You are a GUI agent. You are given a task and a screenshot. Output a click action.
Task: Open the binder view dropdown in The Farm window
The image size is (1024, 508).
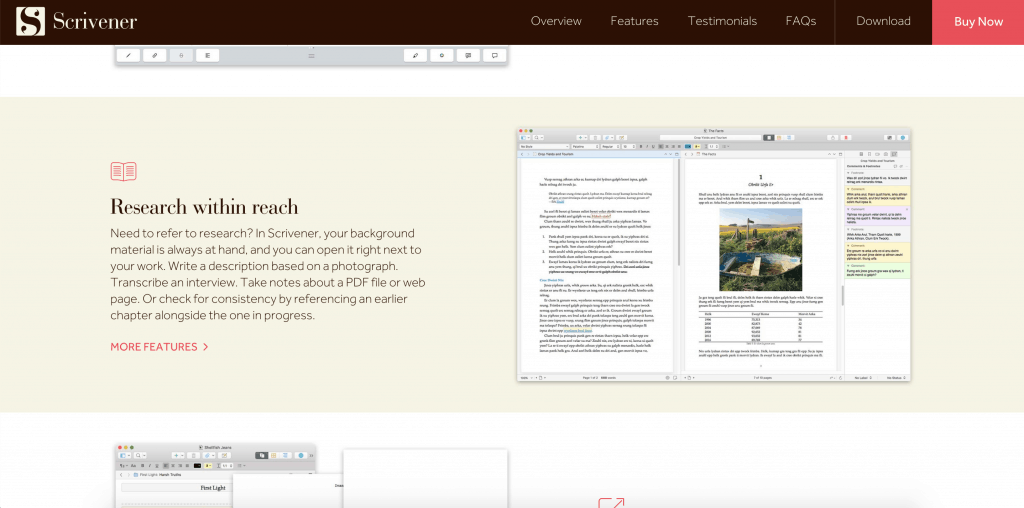[x=524, y=138]
